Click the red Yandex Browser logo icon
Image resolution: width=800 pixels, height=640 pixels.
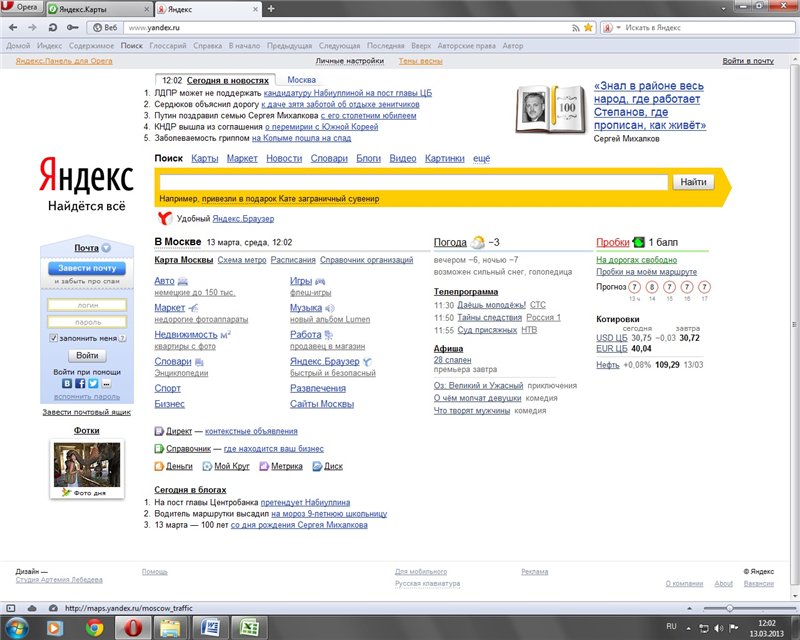click(164, 218)
